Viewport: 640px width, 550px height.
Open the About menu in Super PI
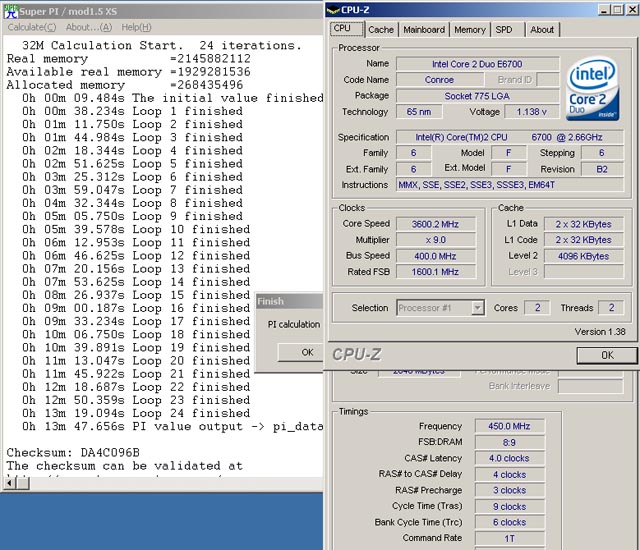89,27
